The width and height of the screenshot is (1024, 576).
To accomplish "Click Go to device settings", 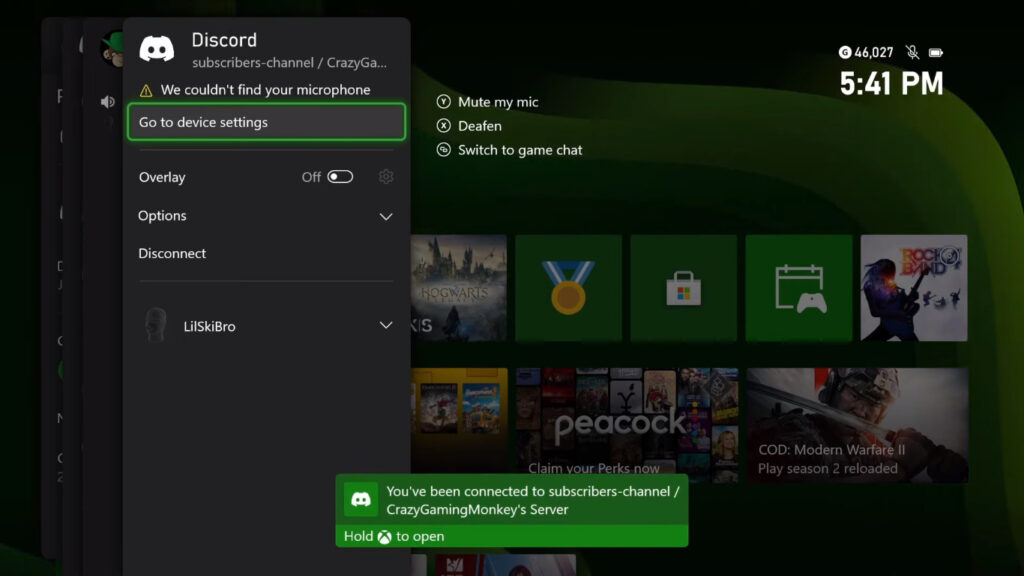I will [266, 122].
